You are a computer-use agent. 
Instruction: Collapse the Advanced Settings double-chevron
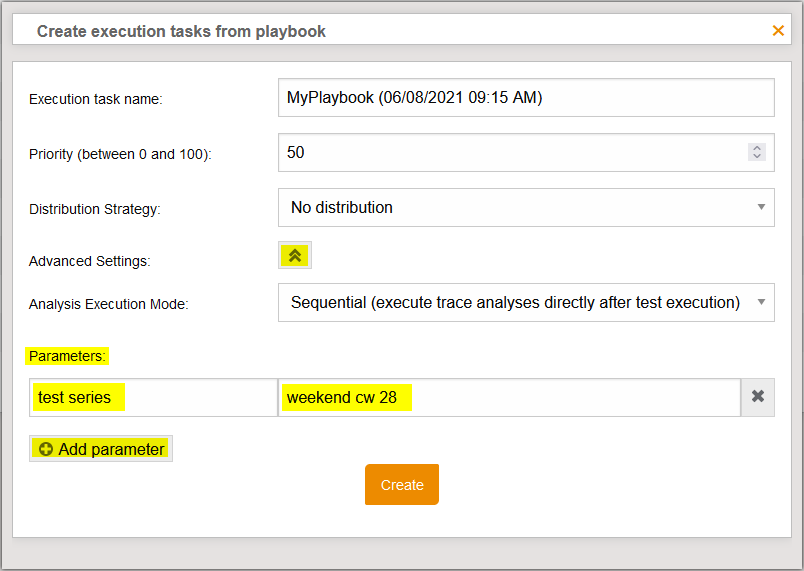click(x=295, y=256)
